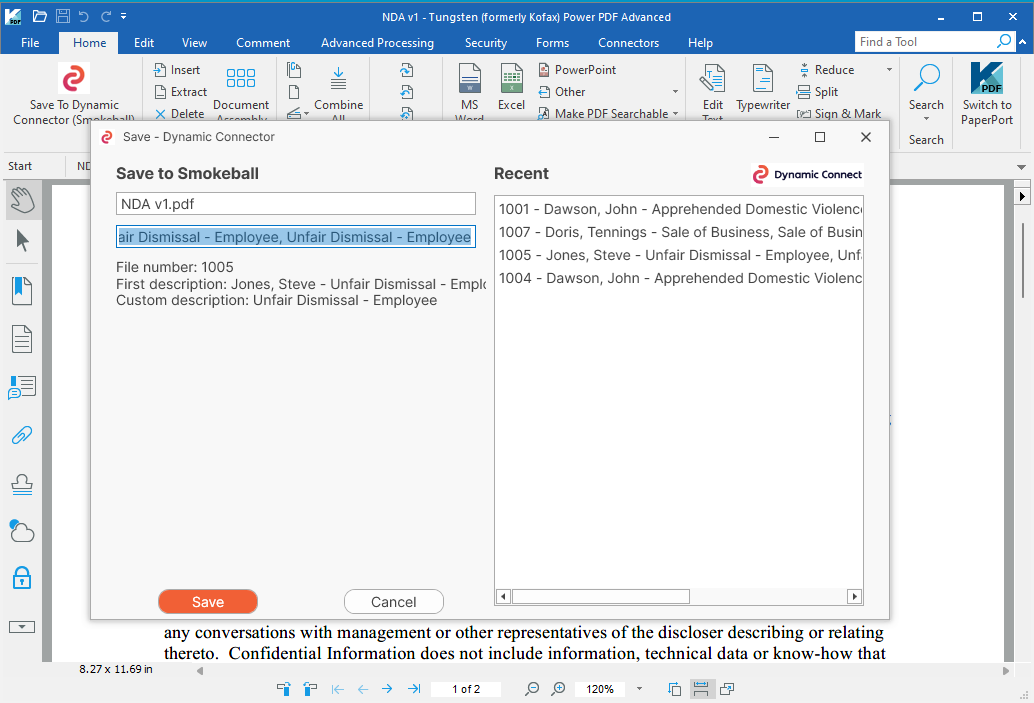Click the zoom in magnifier icon

coord(559,689)
